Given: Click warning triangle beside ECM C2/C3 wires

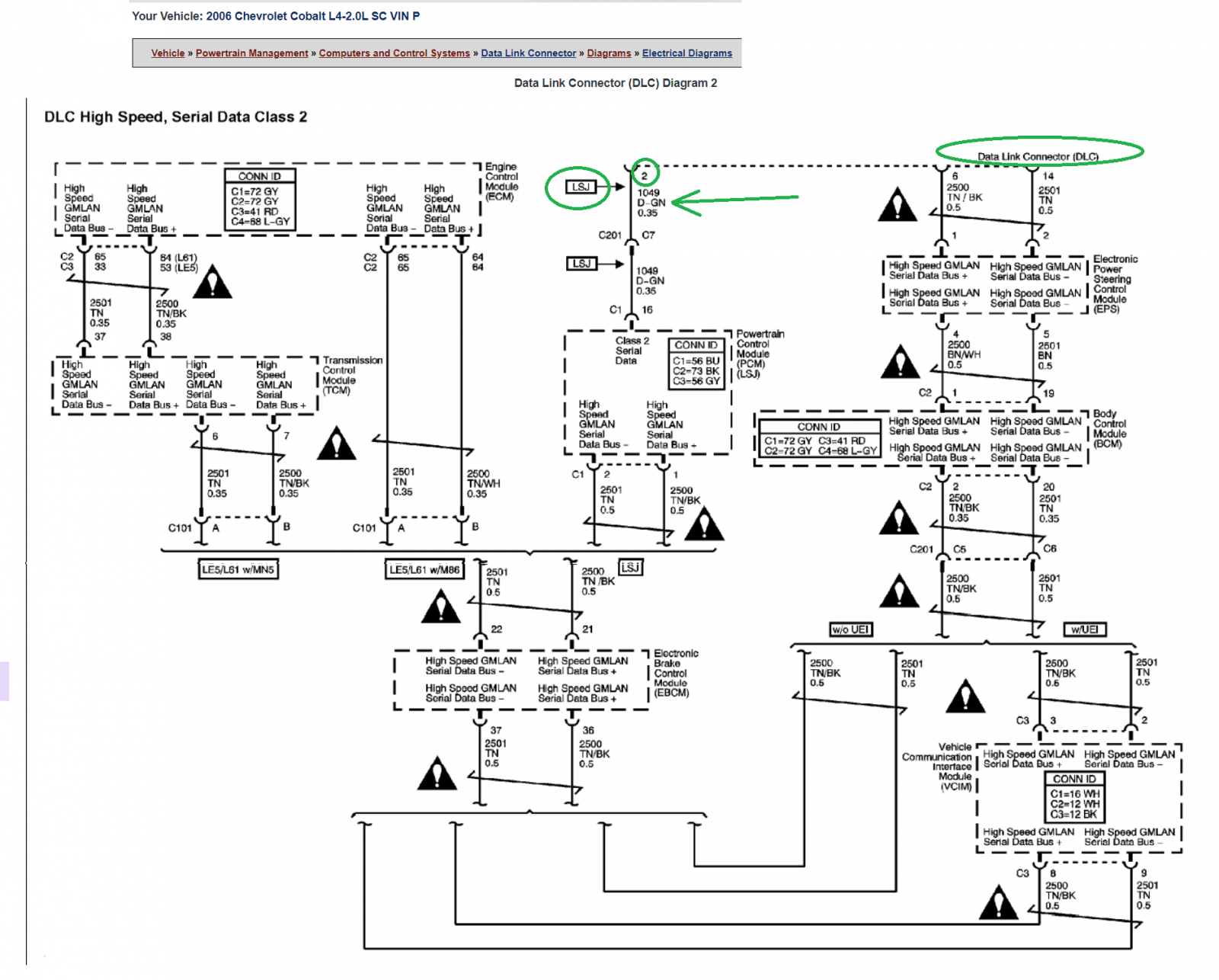Looking at the screenshot, I should [213, 282].
